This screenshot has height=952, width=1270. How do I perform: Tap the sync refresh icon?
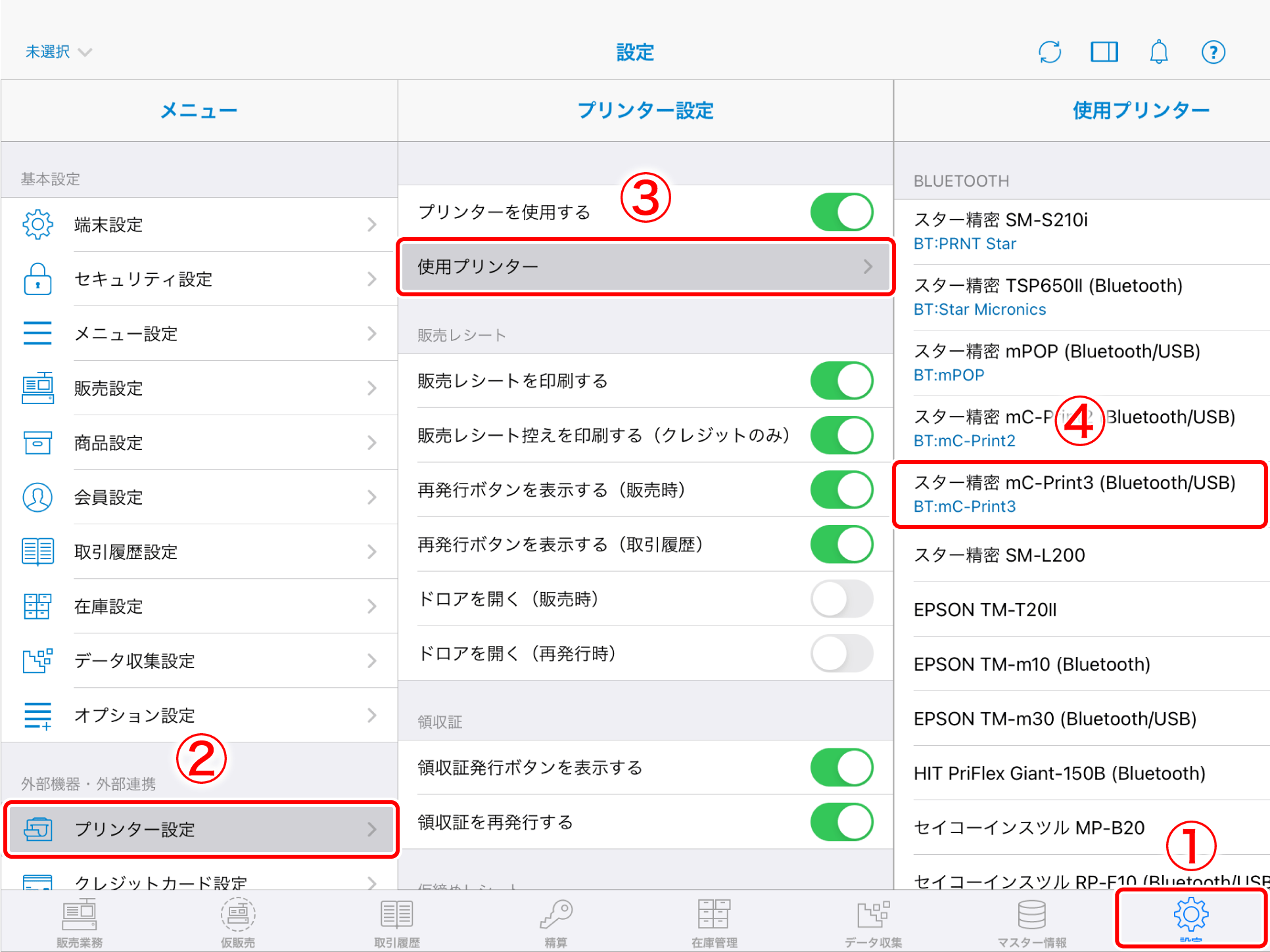(x=1050, y=52)
